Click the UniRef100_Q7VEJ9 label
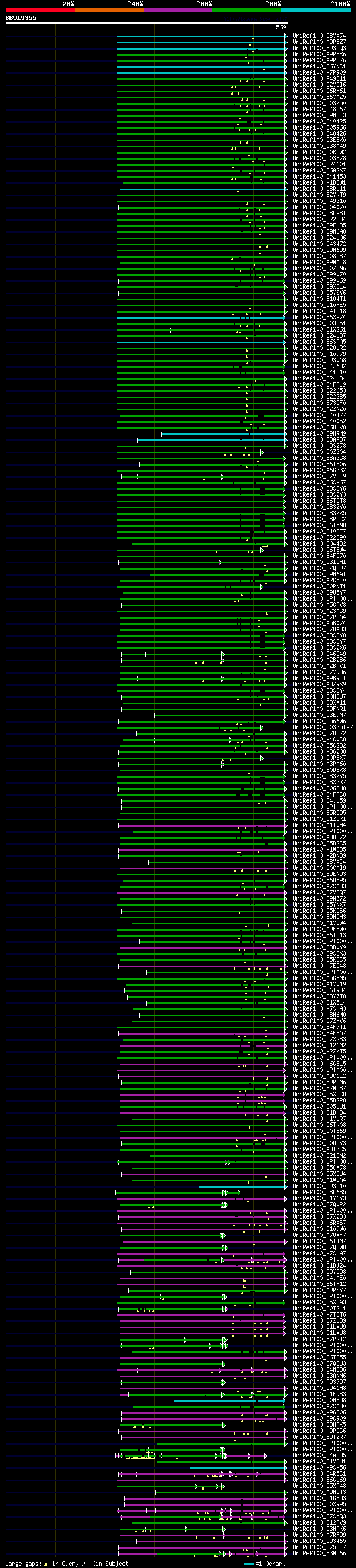The image size is (356, 1568). pos(319,477)
